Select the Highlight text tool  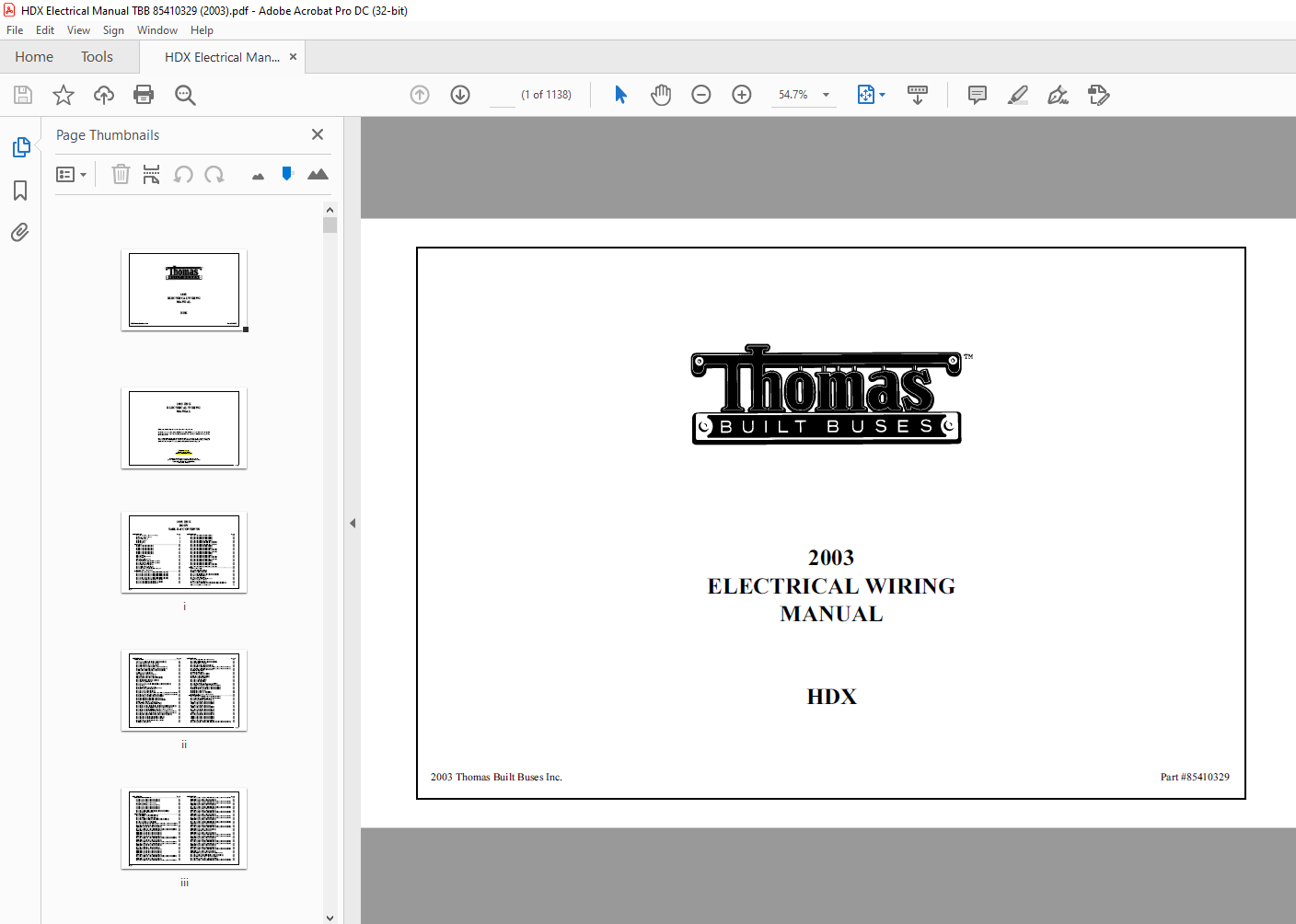pos(1018,95)
